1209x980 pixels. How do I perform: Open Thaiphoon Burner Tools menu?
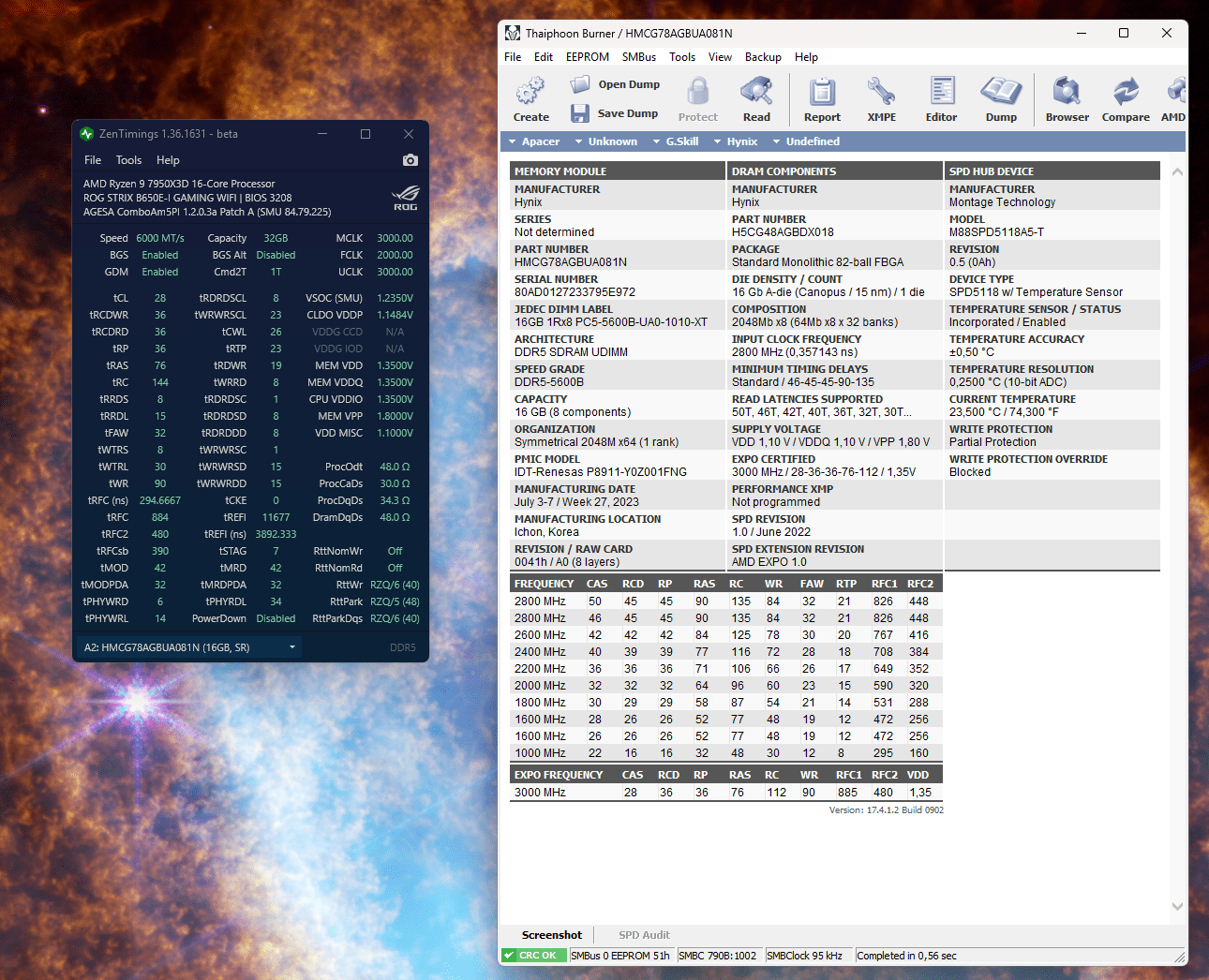pos(682,57)
